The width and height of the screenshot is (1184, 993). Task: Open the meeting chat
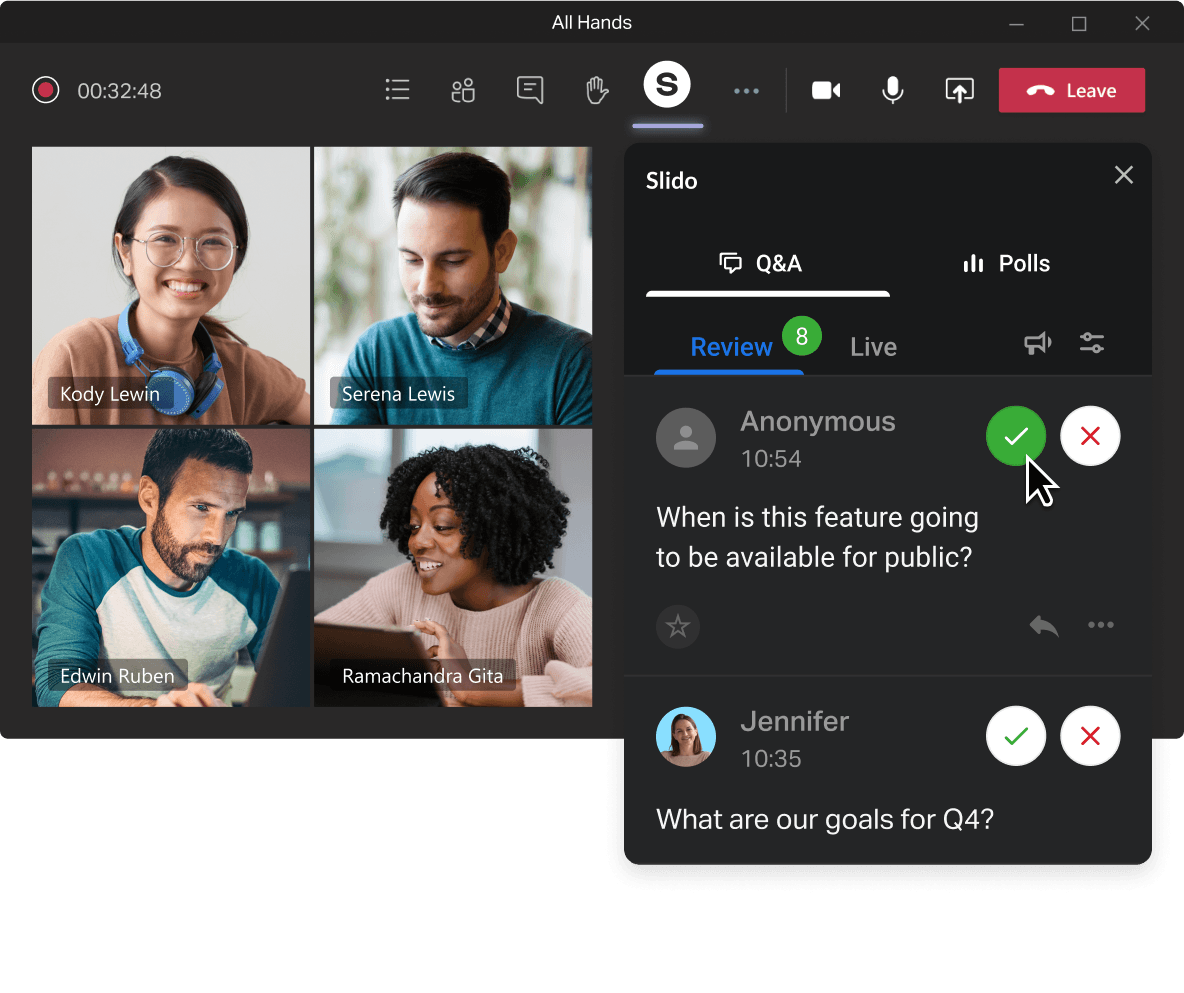click(x=530, y=90)
